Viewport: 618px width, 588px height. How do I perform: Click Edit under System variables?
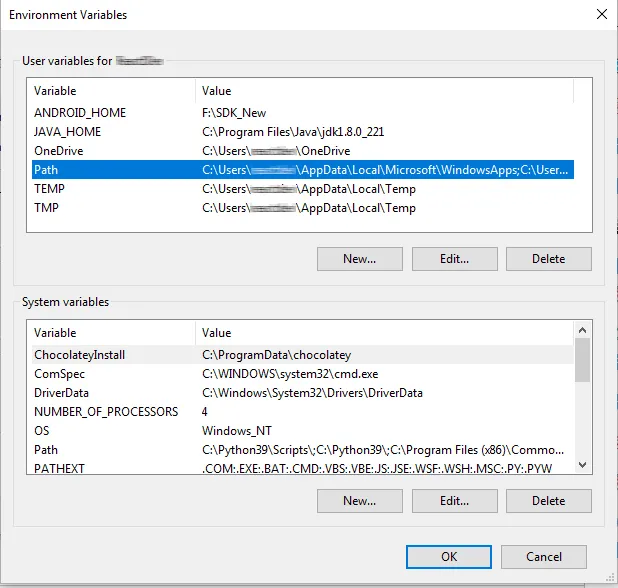coord(454,501)
